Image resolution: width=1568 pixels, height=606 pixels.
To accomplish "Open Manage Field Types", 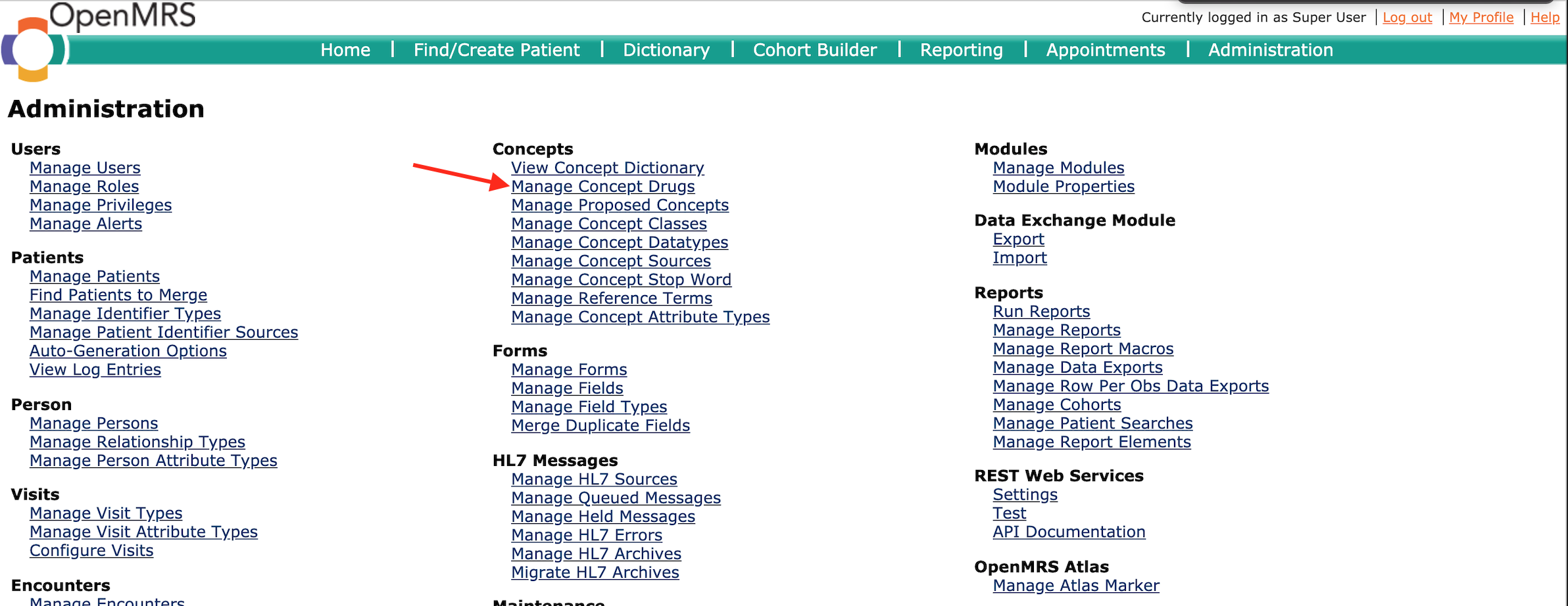I will coord(589,407).
